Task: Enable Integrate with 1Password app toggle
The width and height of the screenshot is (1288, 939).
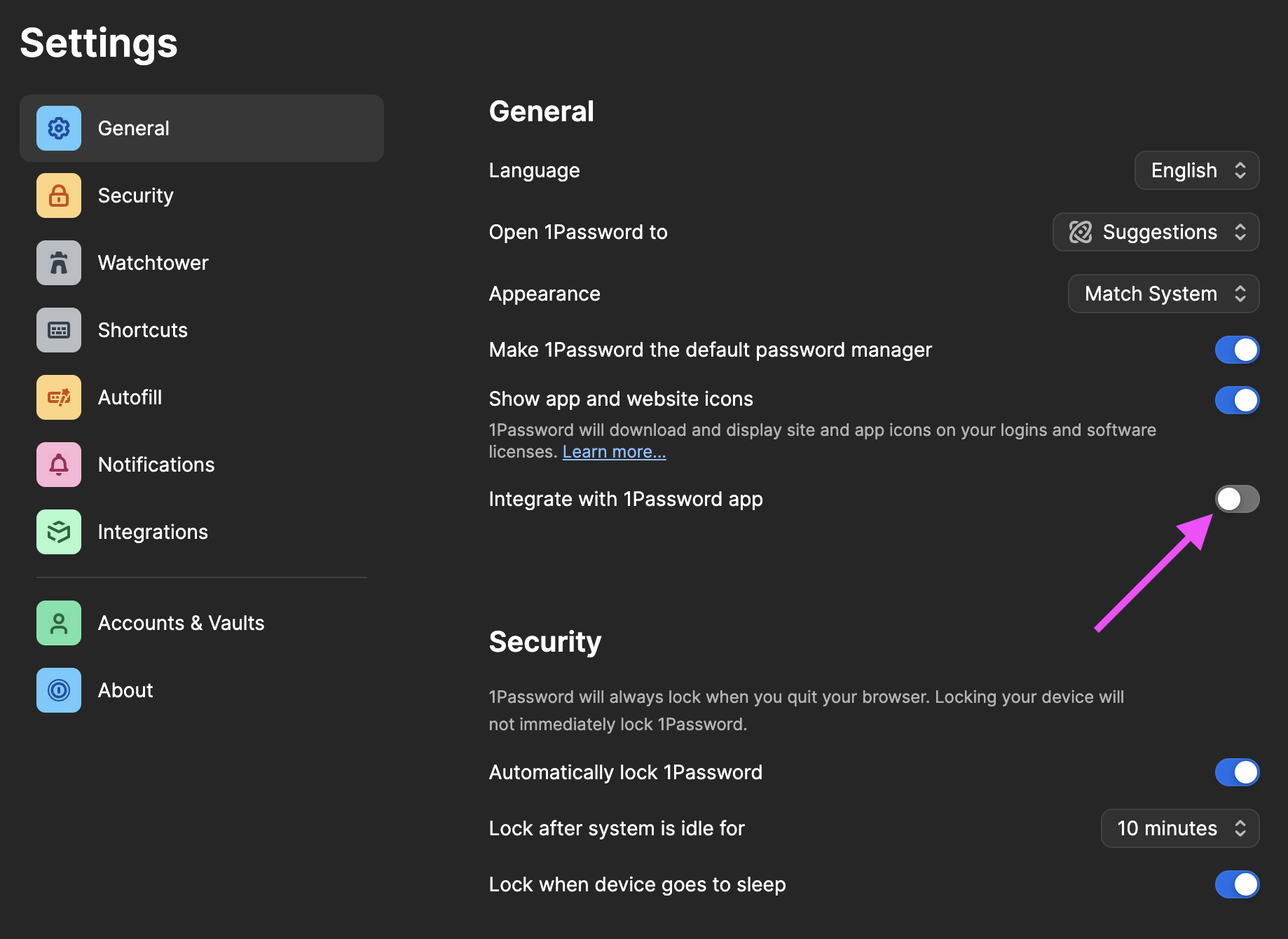Action: pos(1237,499)
